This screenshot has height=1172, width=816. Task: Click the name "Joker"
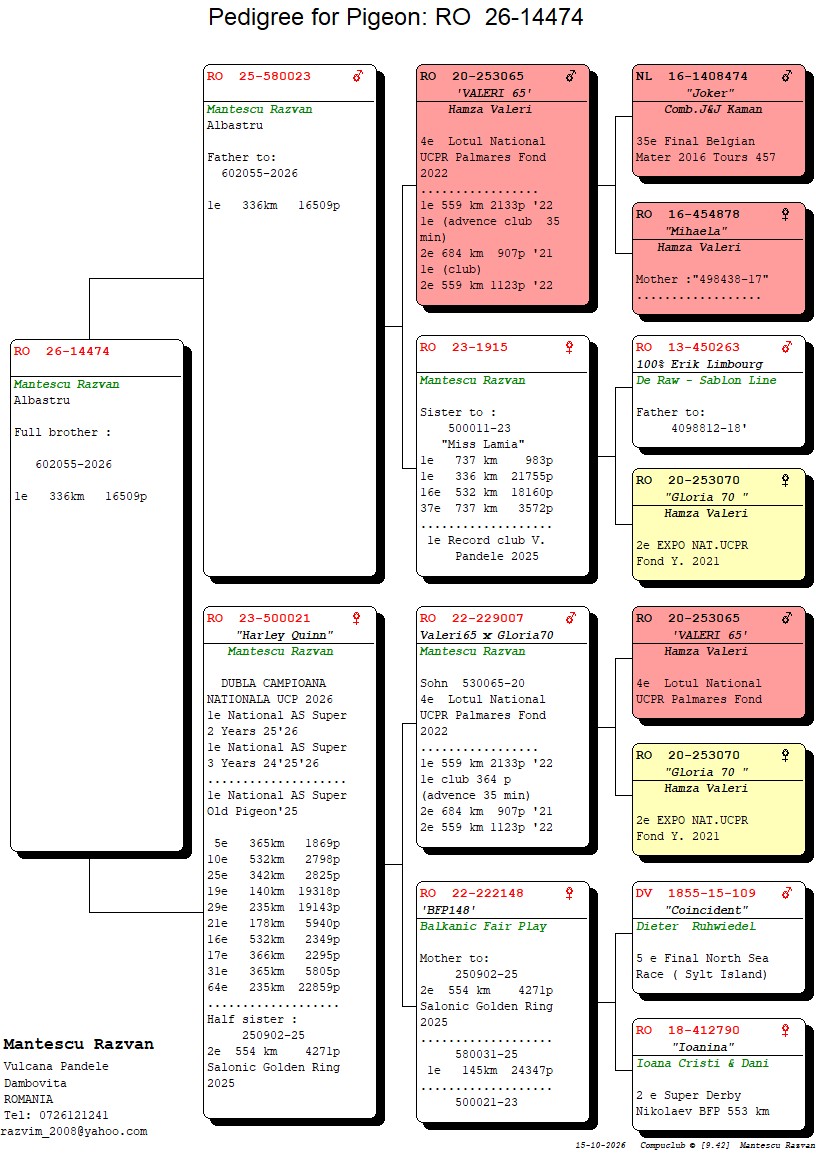tap(710, 93)
